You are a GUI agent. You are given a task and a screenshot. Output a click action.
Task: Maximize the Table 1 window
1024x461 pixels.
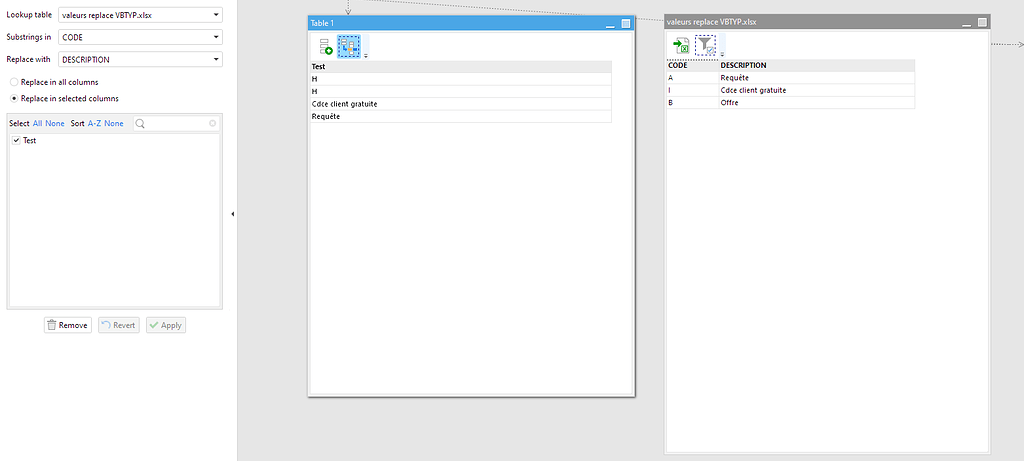(x=626, y=24)
